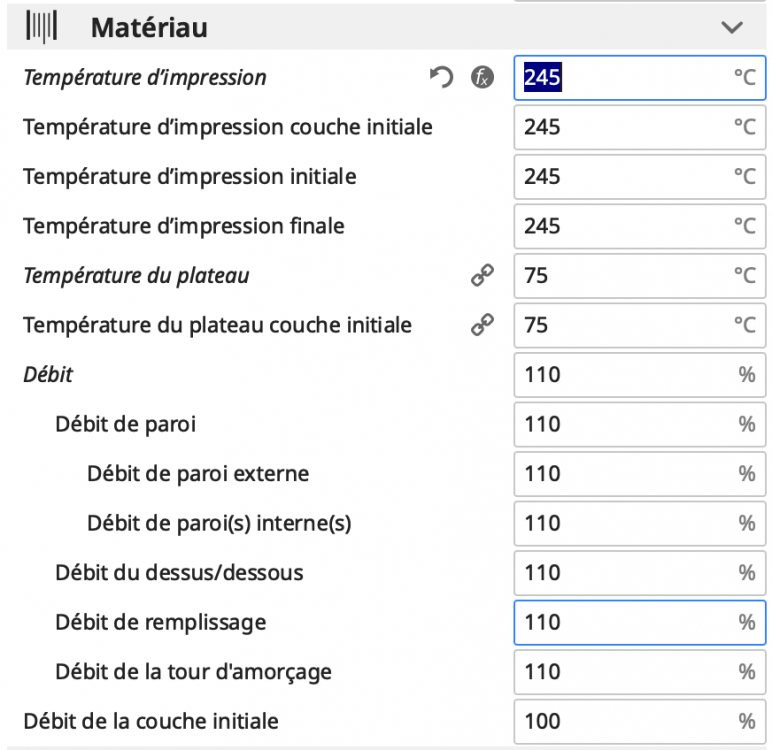This screenshot has height=750, width=772.
Task: Click the link icon next to Température du plateau
Action: coord(482,276)
